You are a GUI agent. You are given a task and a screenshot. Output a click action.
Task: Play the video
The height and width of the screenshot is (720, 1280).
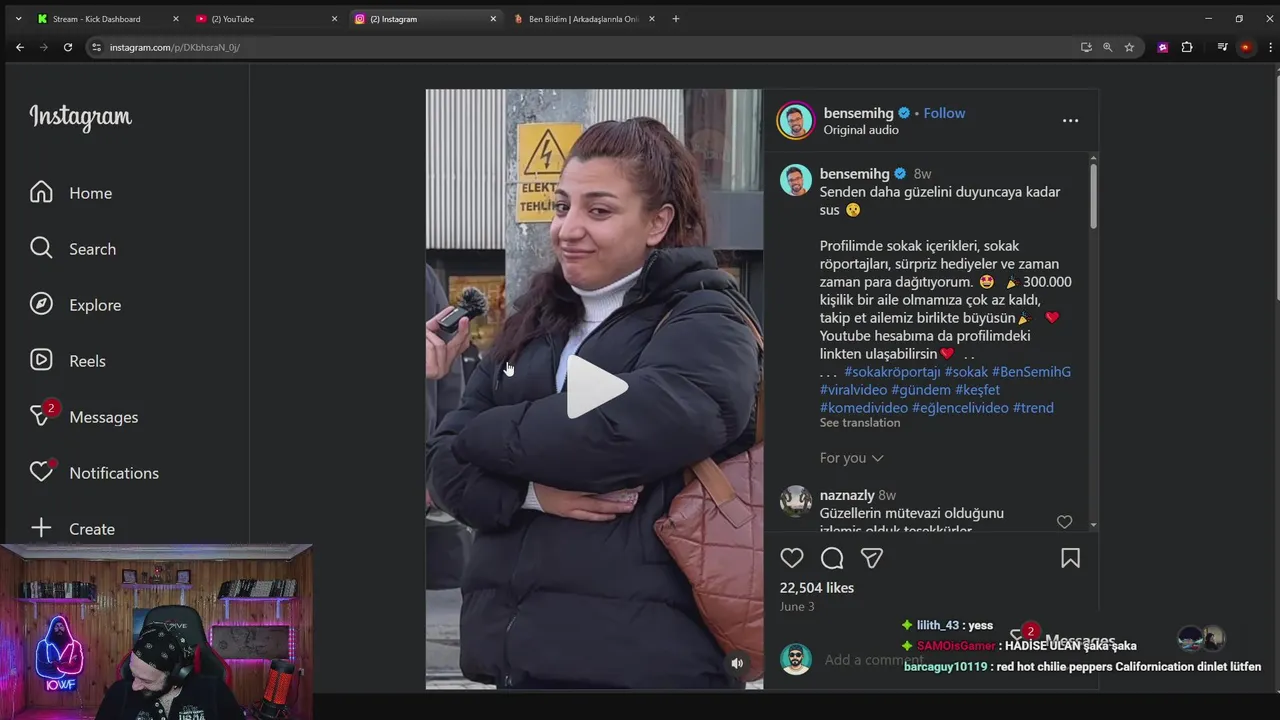click(x=596, y=387)
